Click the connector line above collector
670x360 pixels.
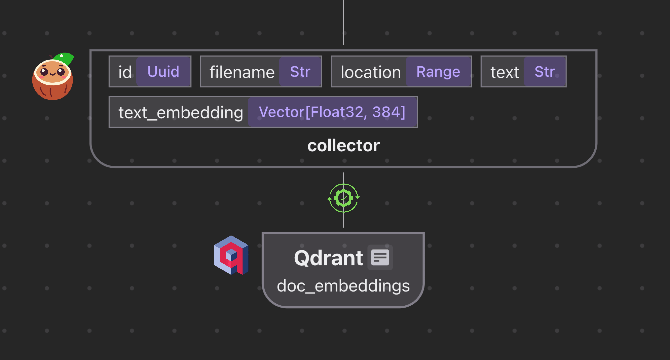[x=343, y=22]
